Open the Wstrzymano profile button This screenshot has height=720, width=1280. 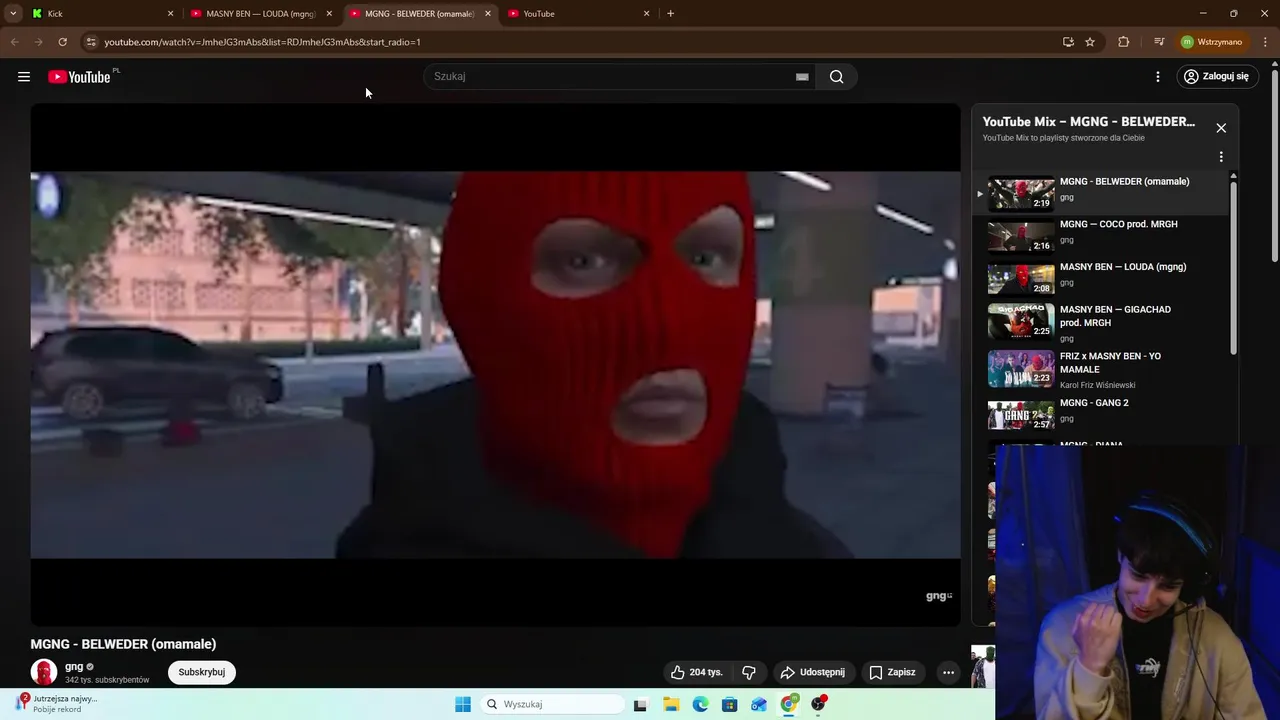click(1212, 42)
